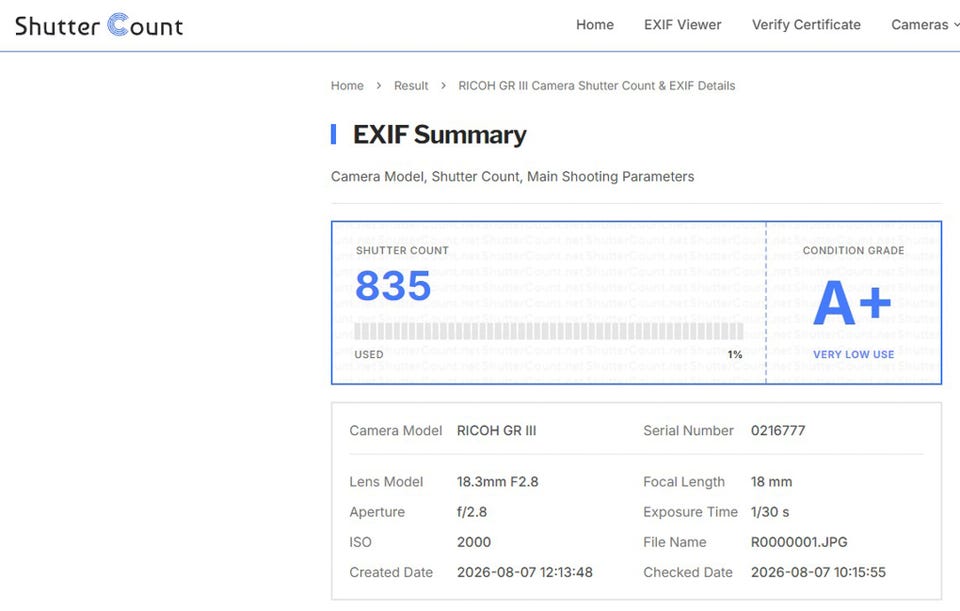Select aperture value f/2.8
Image resolution: width=960 pixels, height=611 pixels.
471,512
